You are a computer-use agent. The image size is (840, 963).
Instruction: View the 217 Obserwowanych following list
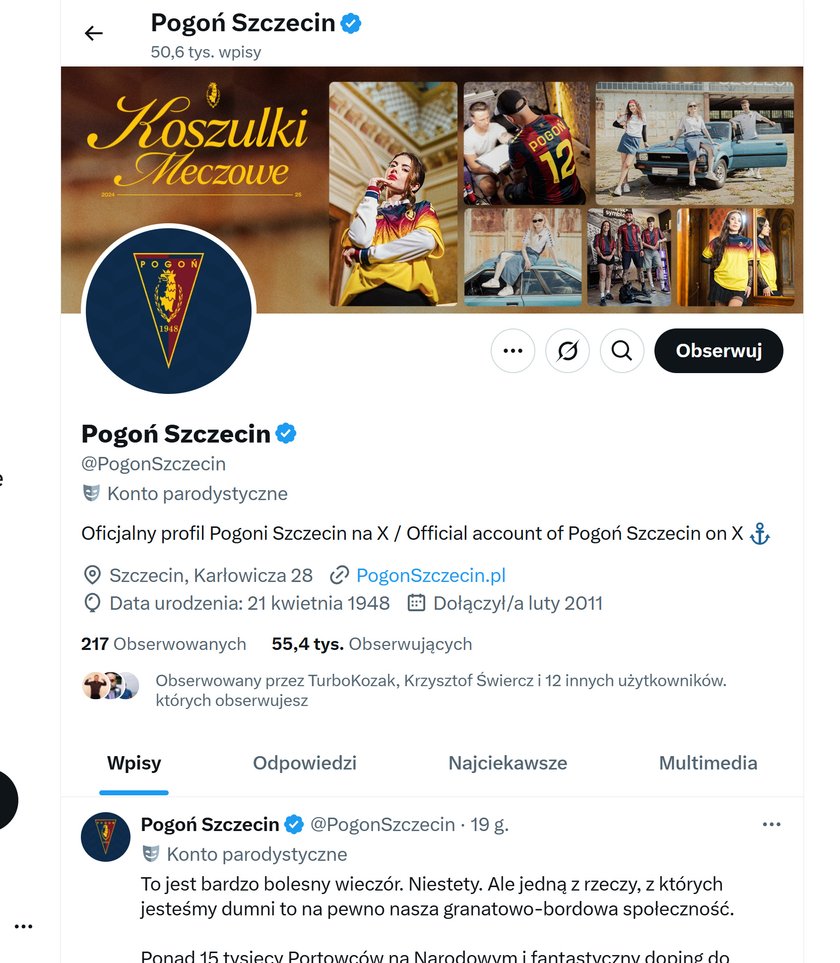coord(163,644)
